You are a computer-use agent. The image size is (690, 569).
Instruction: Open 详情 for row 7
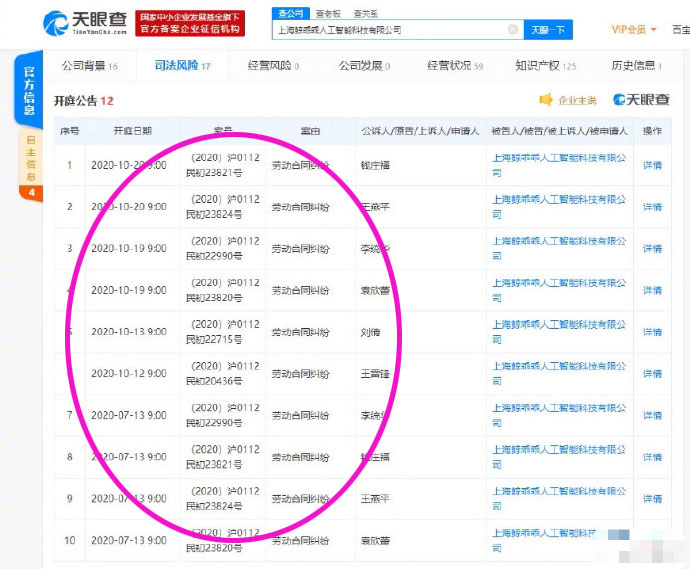pos(652,415)
